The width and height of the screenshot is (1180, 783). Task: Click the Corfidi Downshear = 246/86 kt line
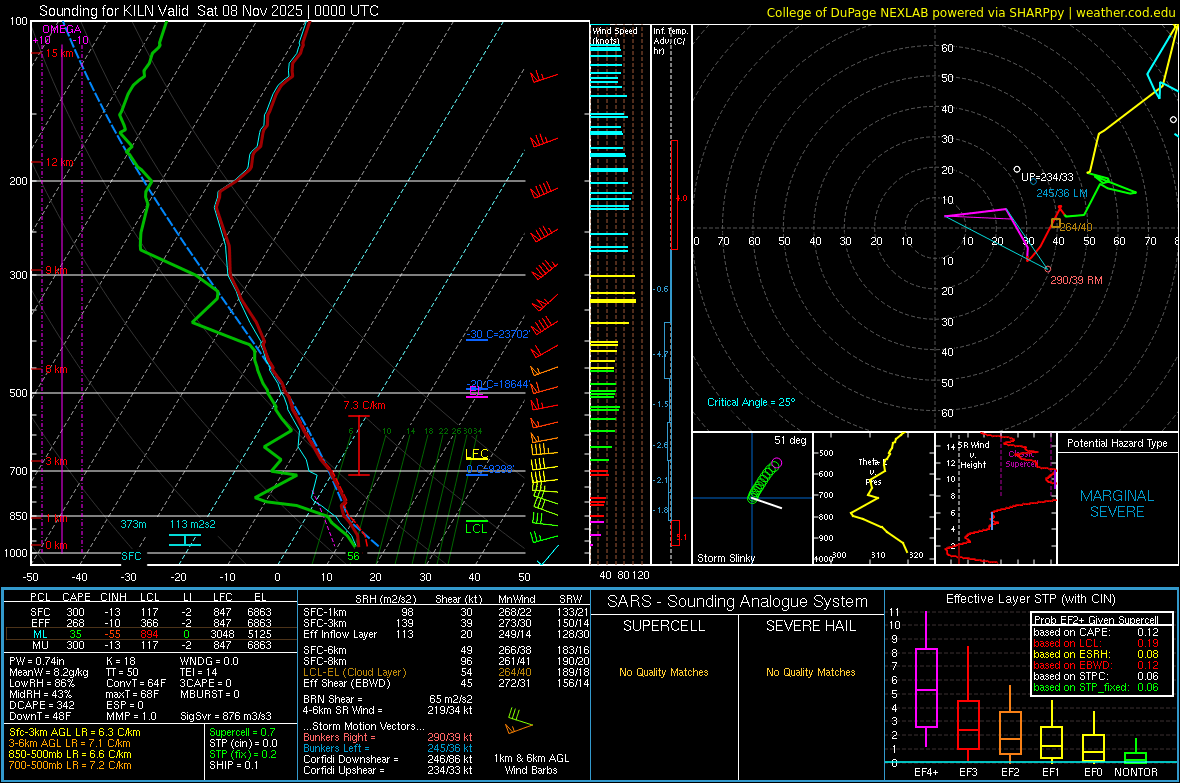point(388,759)
